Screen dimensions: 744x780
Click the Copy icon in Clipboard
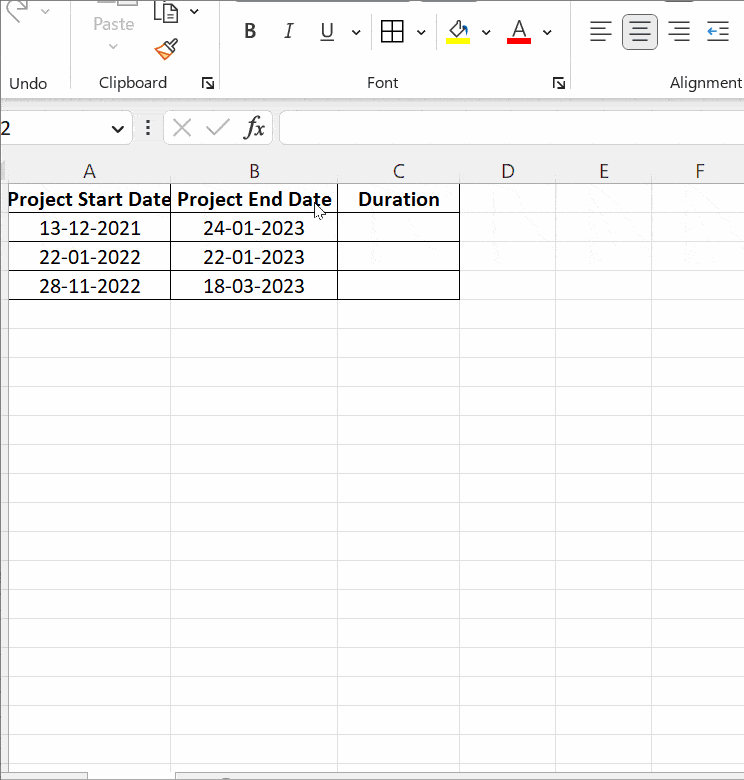[x=166, y=12]
